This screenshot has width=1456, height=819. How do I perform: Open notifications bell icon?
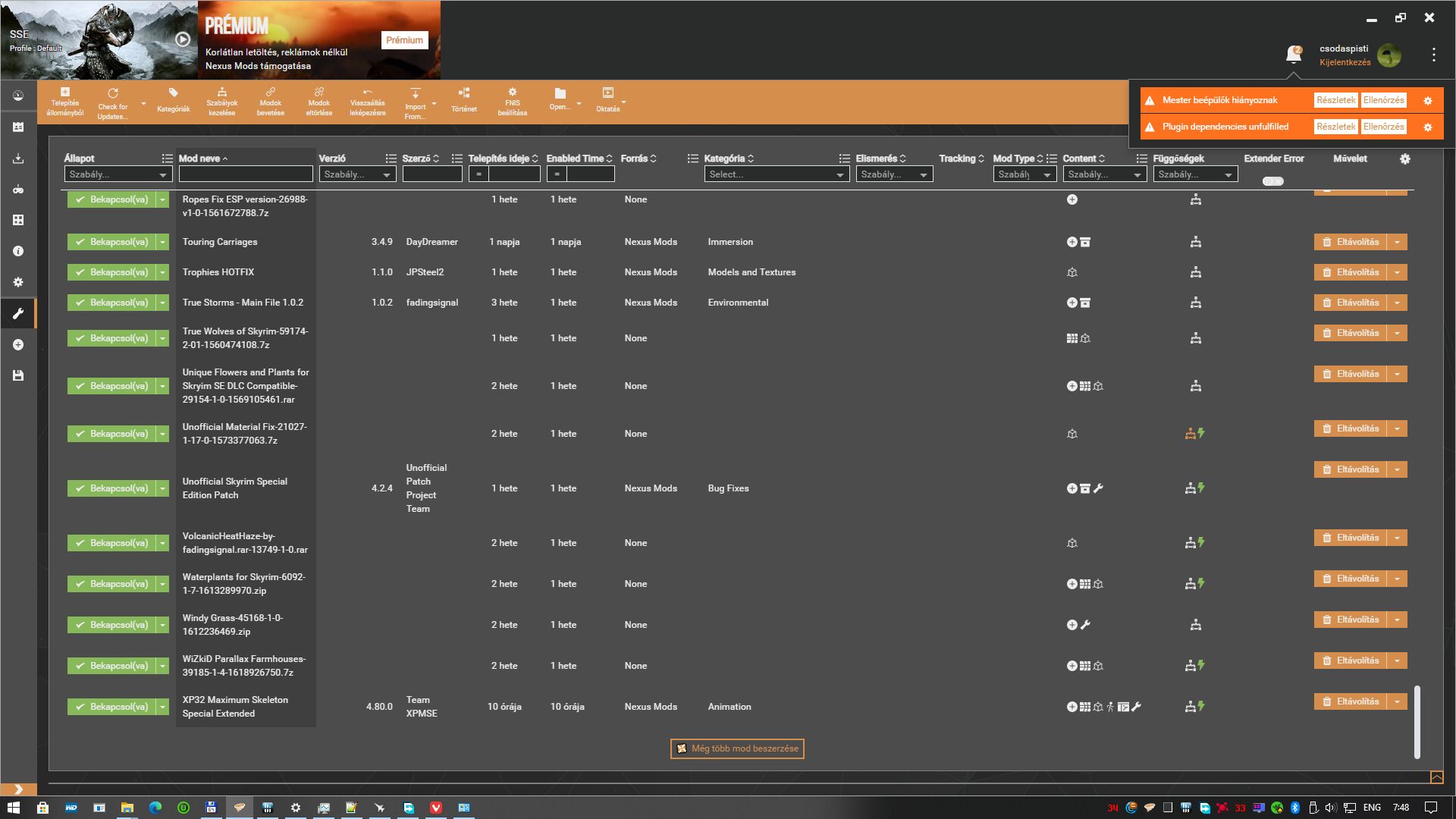coord(1294,54)
